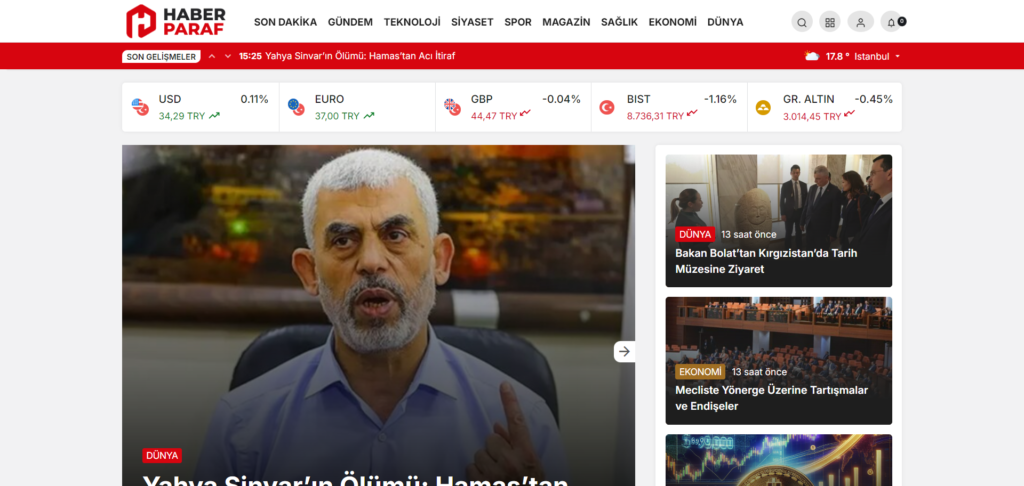Advance slider with right arrow button
The image size is (1024, 486).
point(624,351)
